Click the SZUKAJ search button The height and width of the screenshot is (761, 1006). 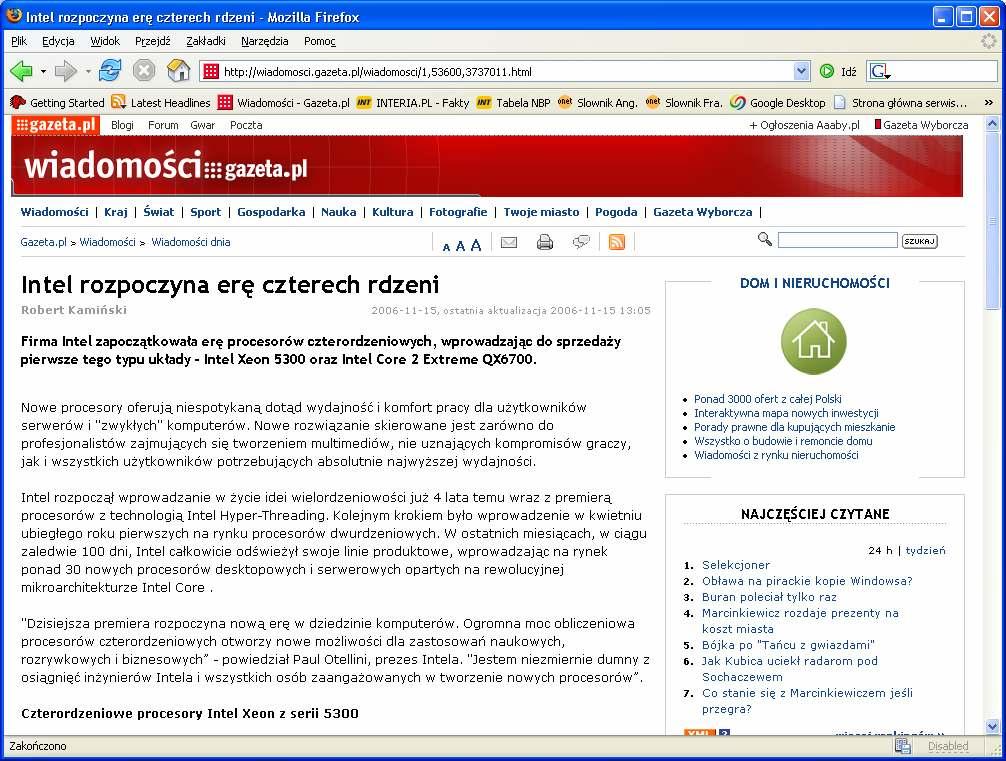pos(919,241)
